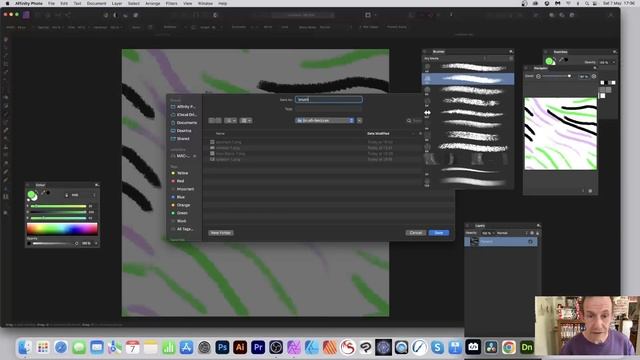Open the Brushes panel options menu
The image size is (640, 360).
511,52
